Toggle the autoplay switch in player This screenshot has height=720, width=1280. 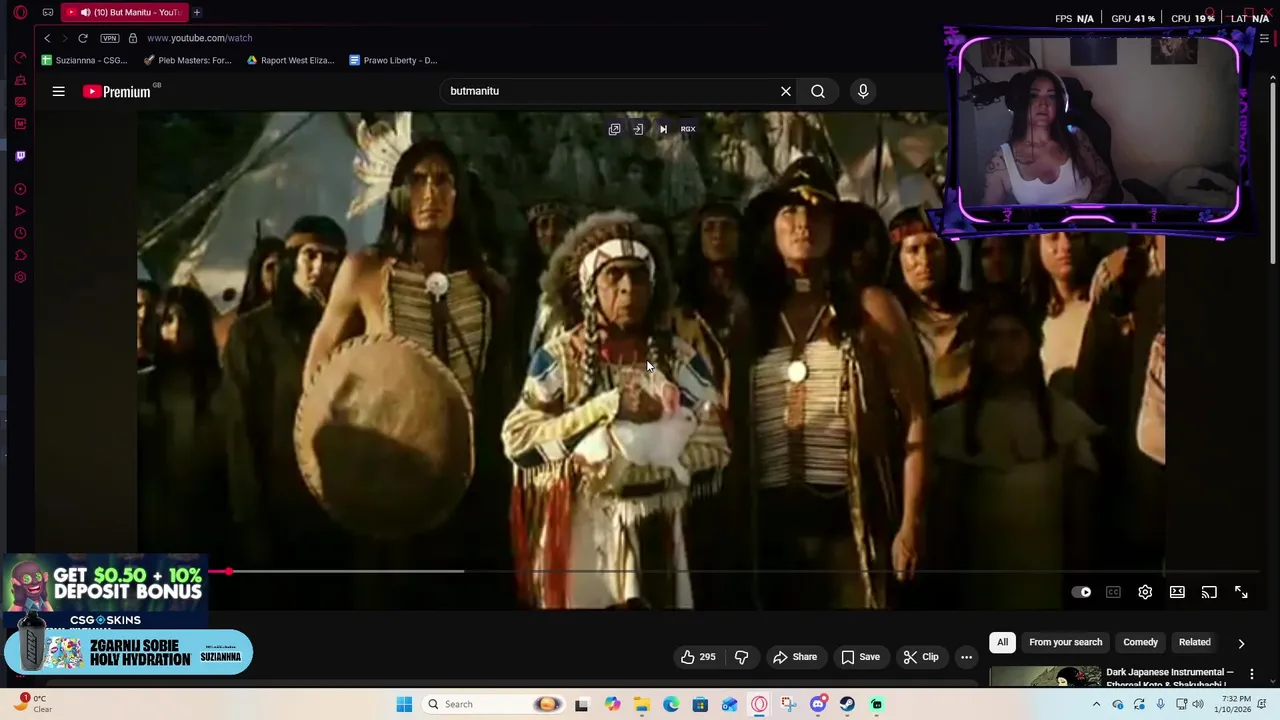1081,592
